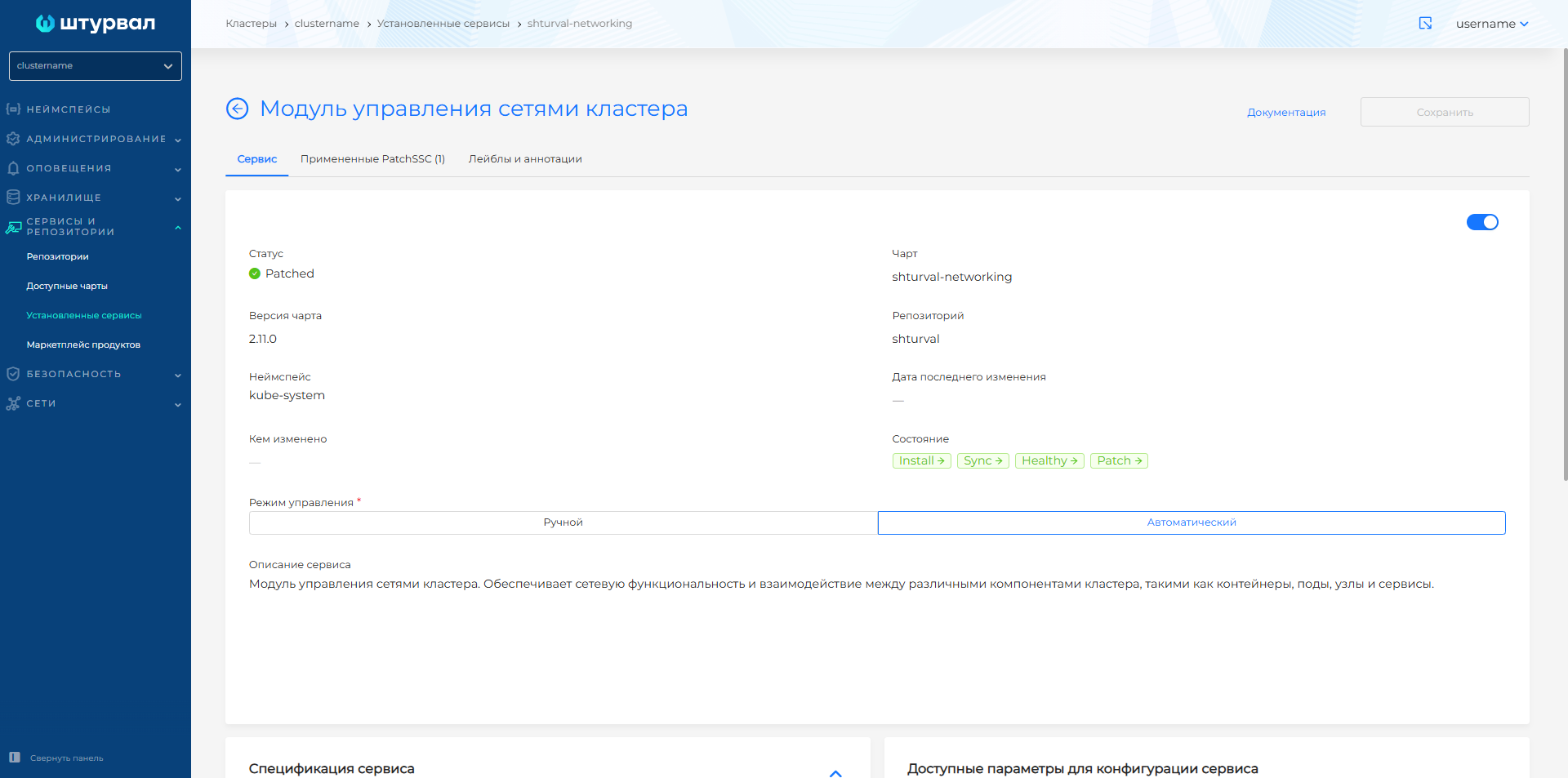
Task: Open the Документация link
Action: (x=1285, y=112)
